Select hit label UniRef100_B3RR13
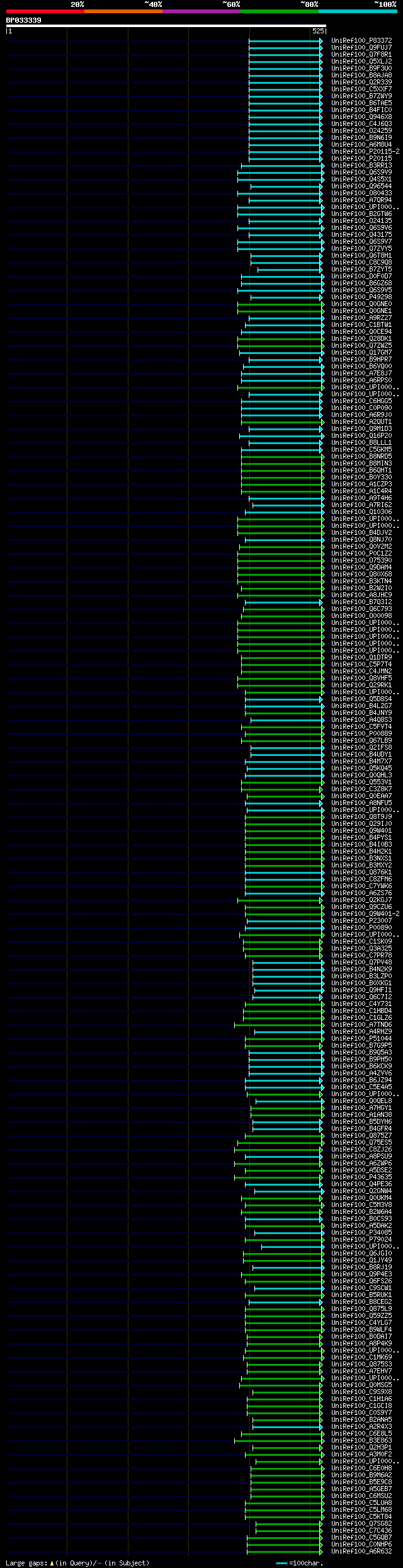This screenshot has height=1568, width=403. pyautogui.click(x=361, y=165)
